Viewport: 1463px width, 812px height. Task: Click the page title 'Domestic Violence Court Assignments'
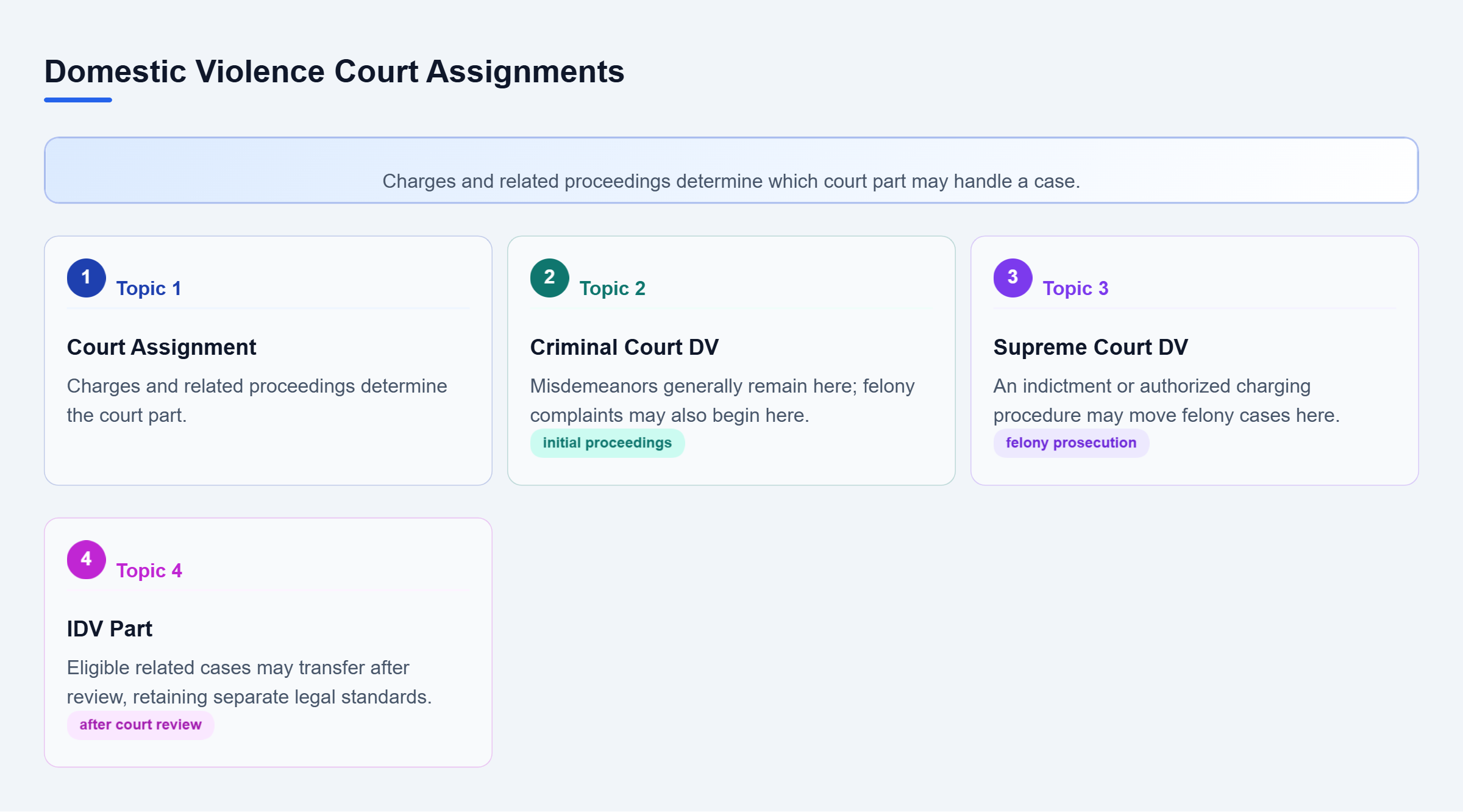334,71
